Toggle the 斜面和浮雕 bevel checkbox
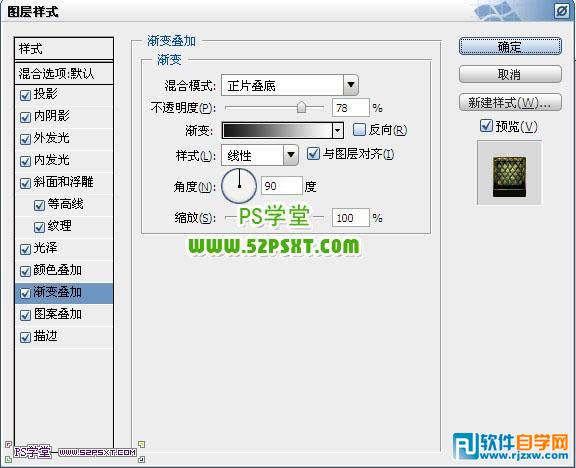This screenshot has height=468, width=576. [x=25, y=183]
